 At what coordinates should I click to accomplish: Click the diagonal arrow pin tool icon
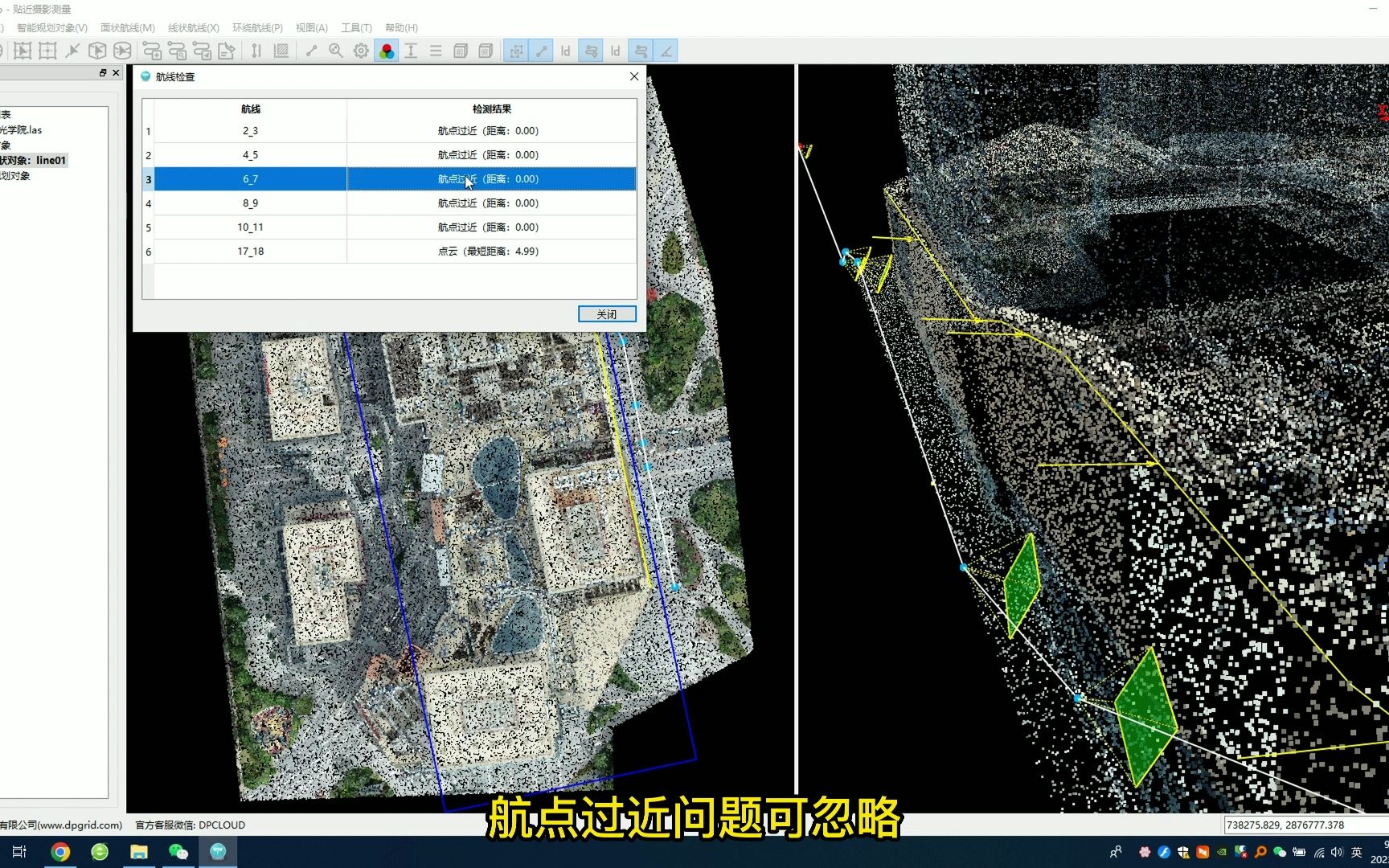click(x=72, y=51)
